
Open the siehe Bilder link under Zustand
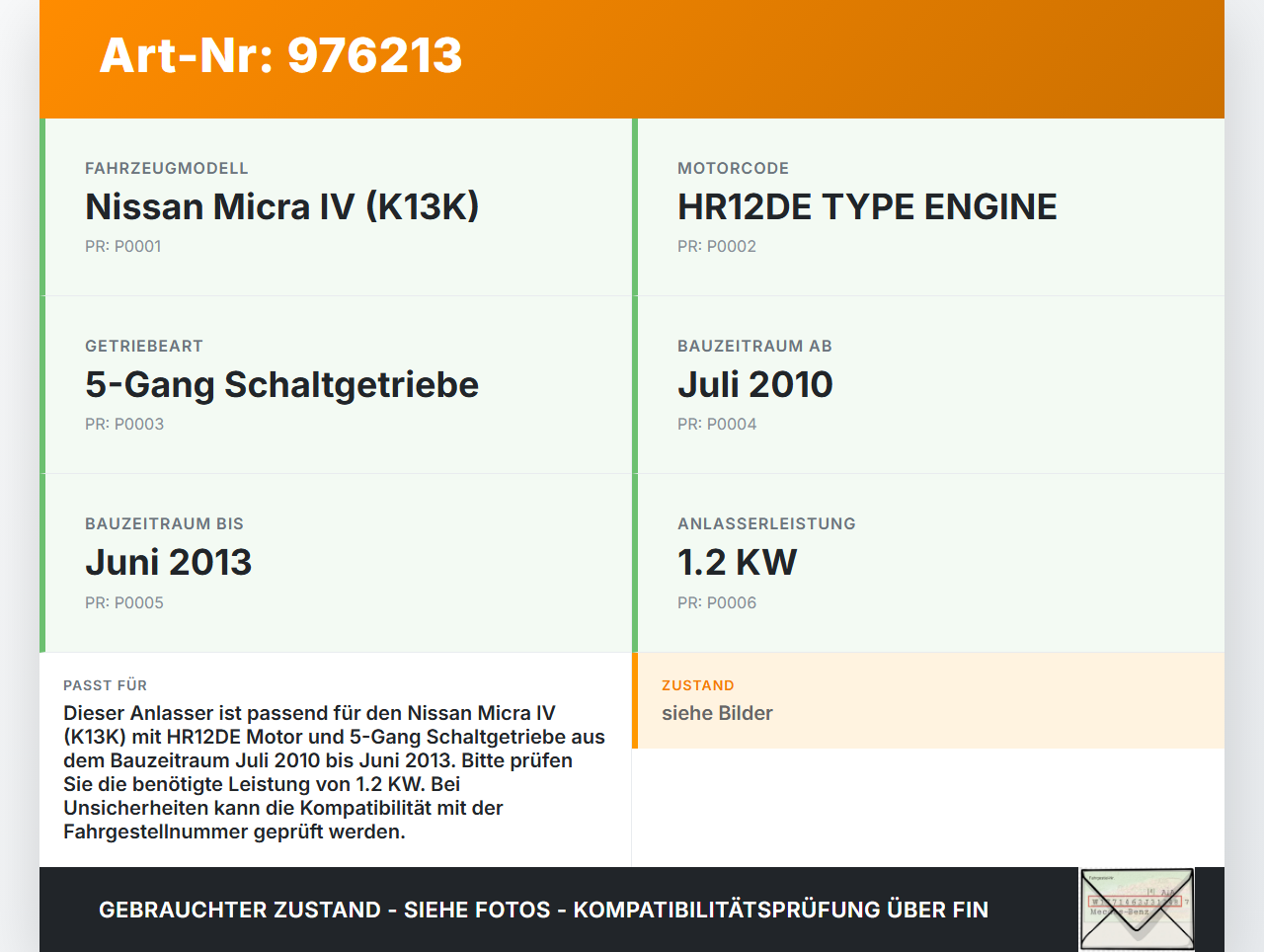tap(717, 712)
